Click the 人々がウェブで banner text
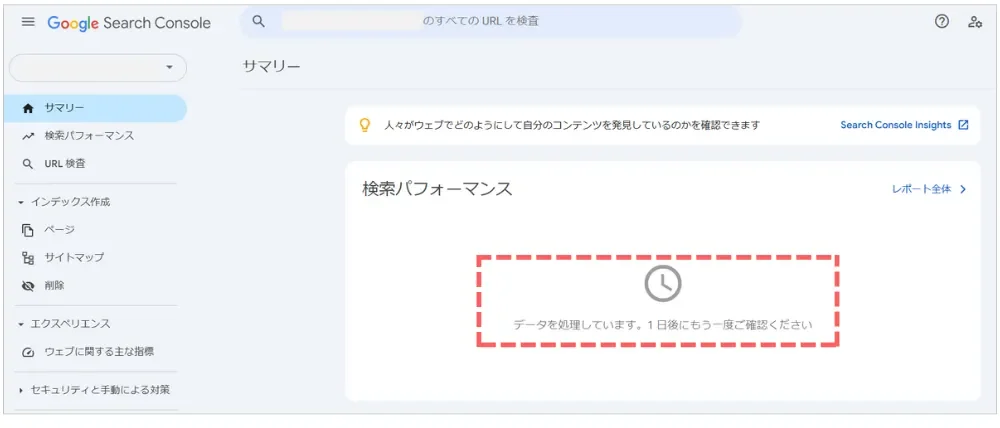The image size is (1000, 428). [572, 126]
